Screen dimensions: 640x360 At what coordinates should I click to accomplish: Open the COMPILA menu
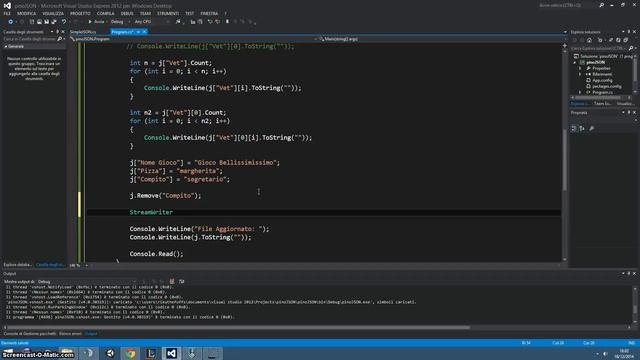(106, 13)
